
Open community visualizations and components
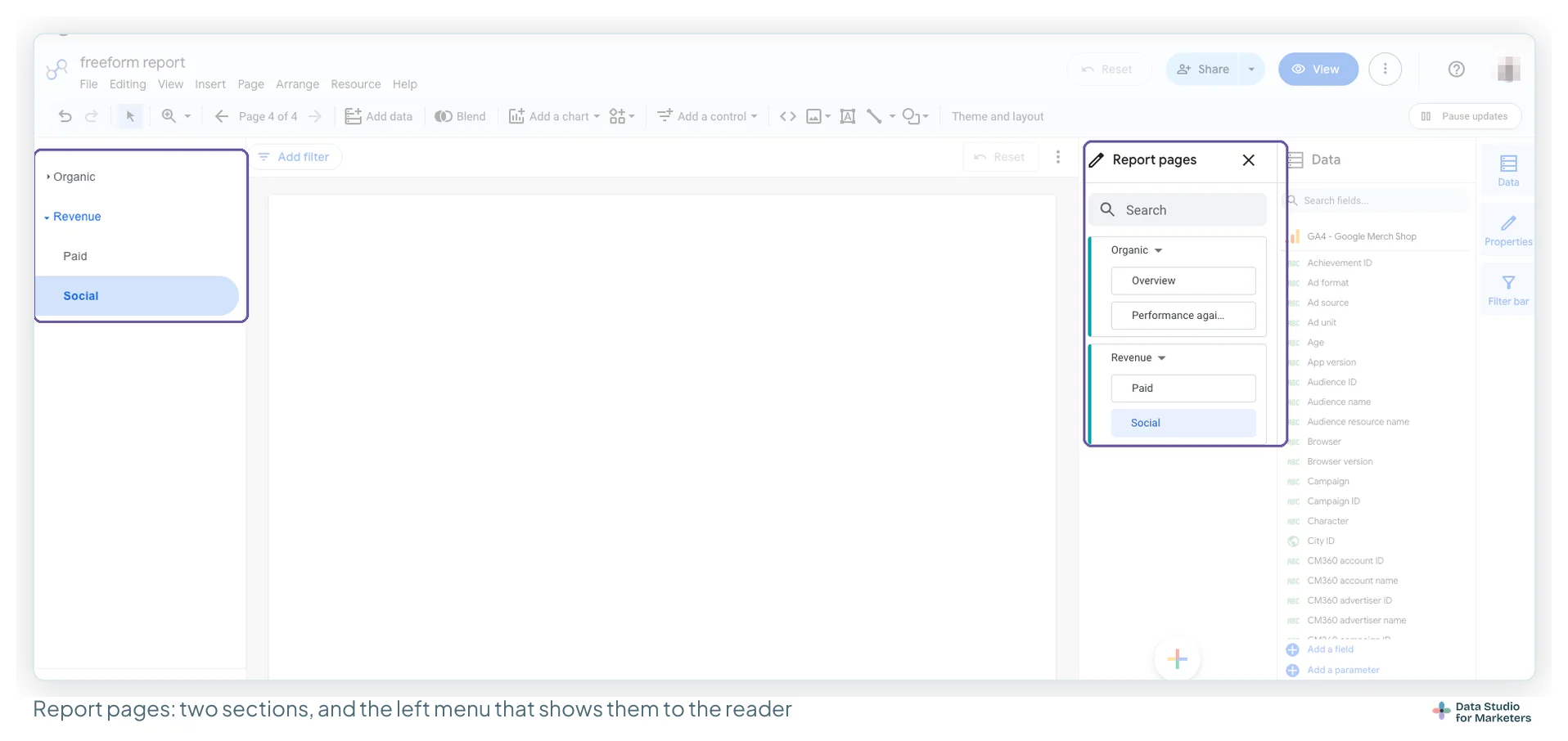(621, 116)
